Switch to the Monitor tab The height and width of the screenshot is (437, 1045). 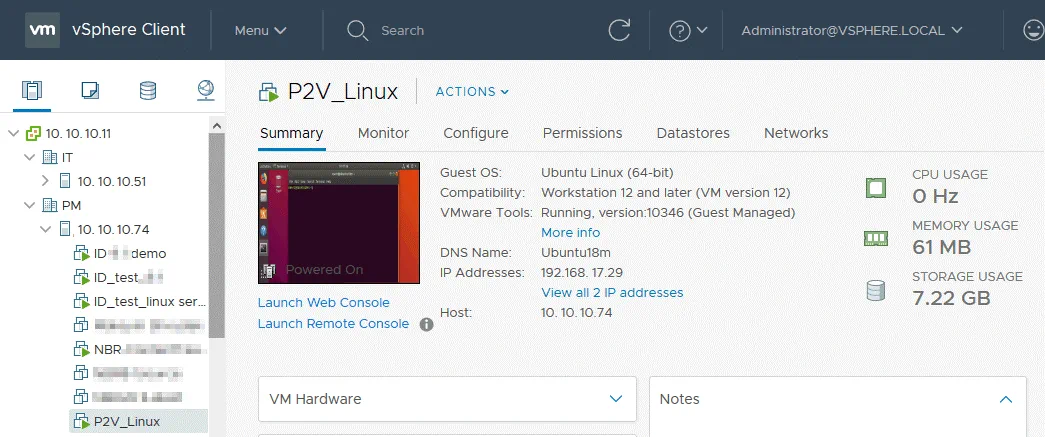pyautogui.click(x=383, y=133)
